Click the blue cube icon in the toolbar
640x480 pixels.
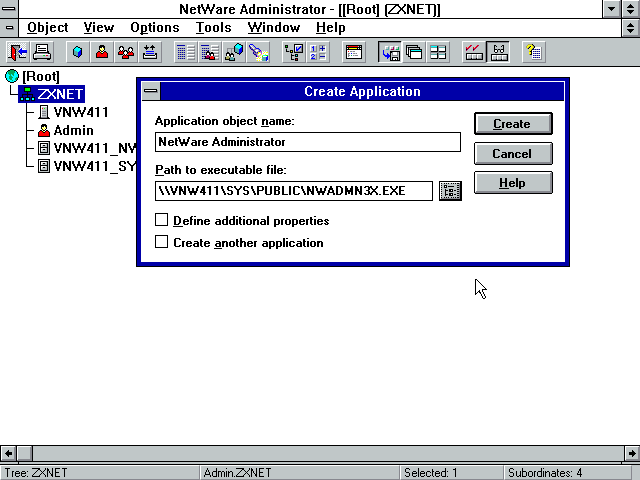pyautogui.click(x=77, y=52)
